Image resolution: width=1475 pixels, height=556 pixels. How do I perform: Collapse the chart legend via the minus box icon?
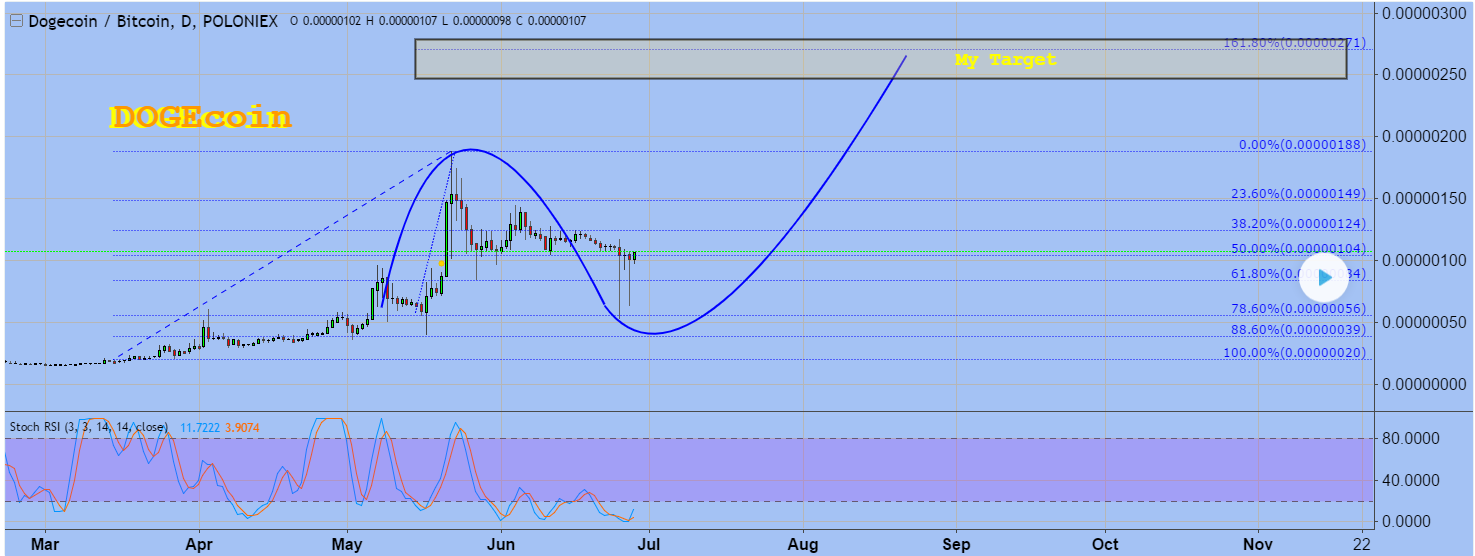16,21
